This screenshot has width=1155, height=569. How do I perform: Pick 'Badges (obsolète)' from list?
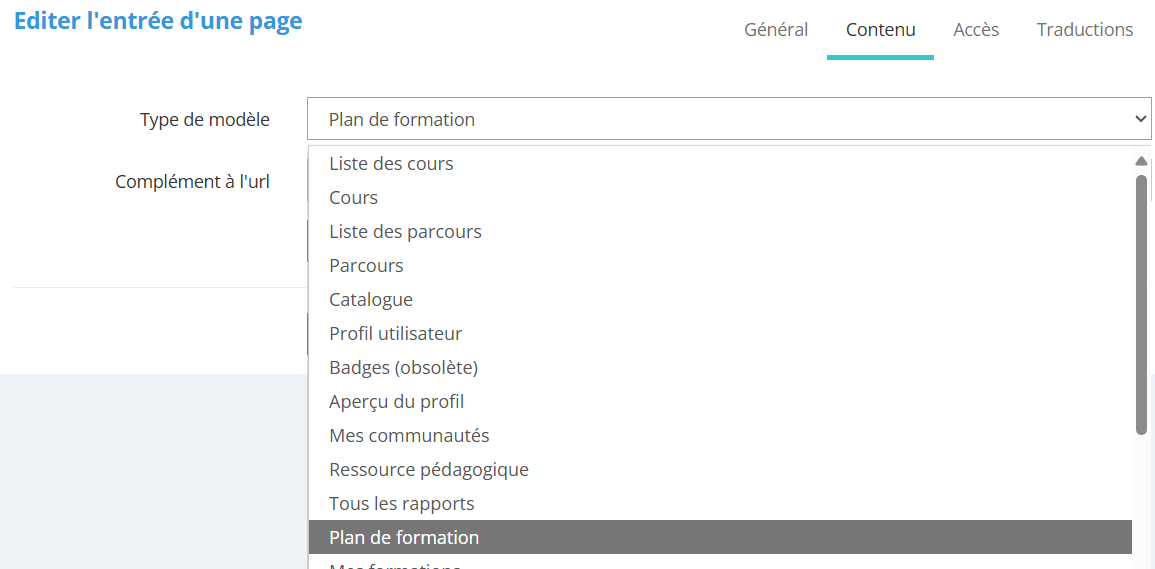click(x=403, y=368)
